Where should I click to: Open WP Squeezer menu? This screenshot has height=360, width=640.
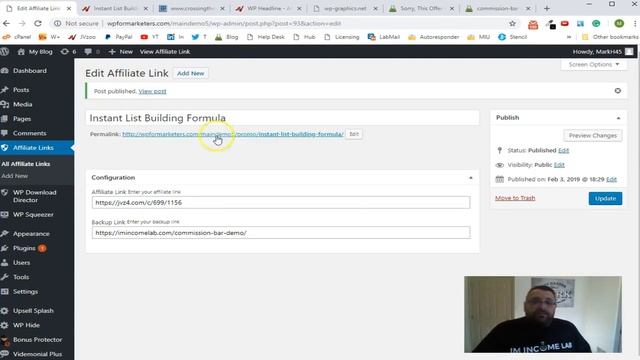tap(33, 214)
